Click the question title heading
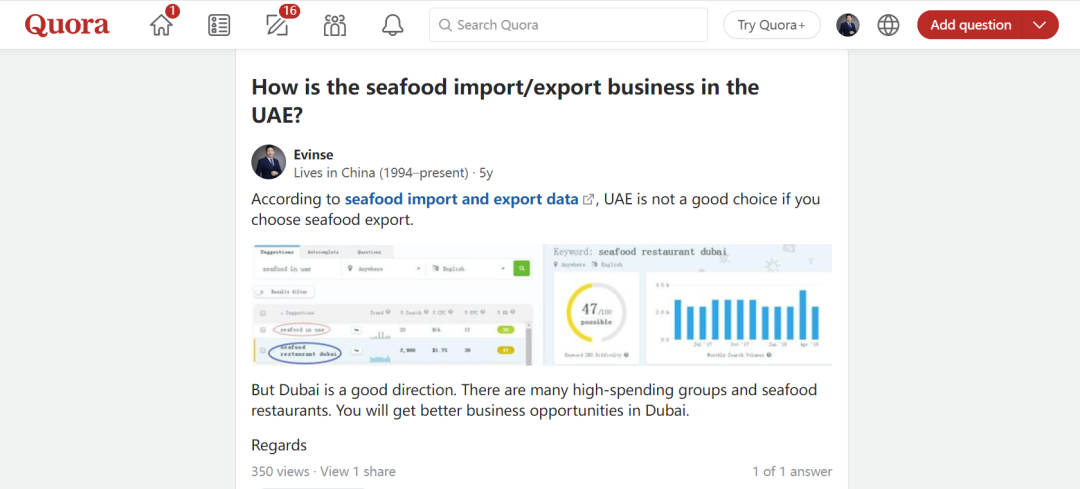 505,100
